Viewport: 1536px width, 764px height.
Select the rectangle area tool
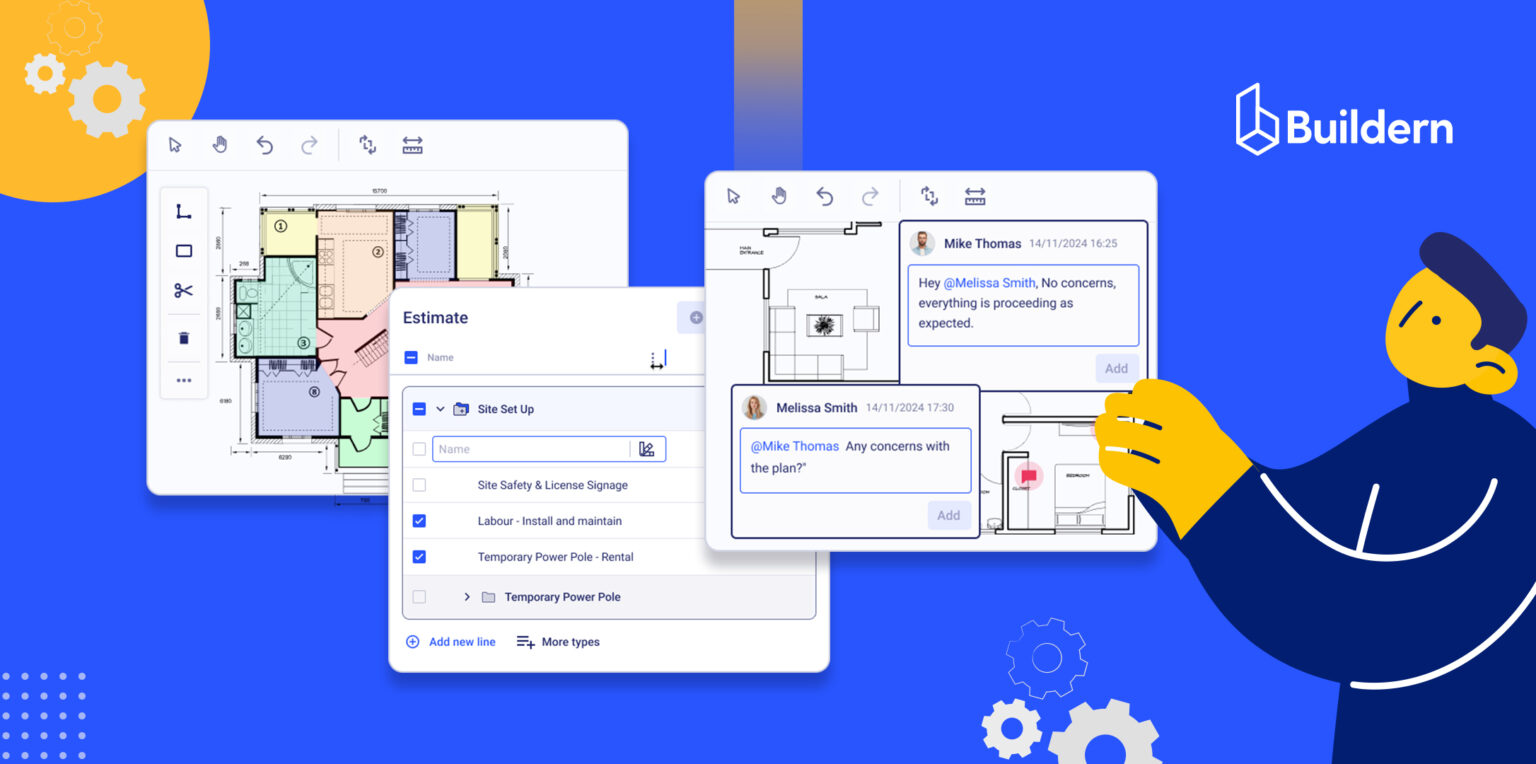[x=184, y=251]
